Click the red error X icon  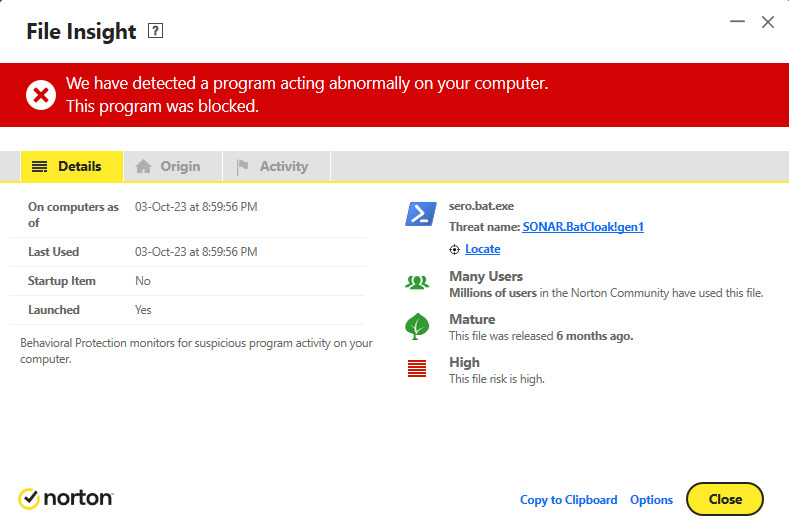41,95
